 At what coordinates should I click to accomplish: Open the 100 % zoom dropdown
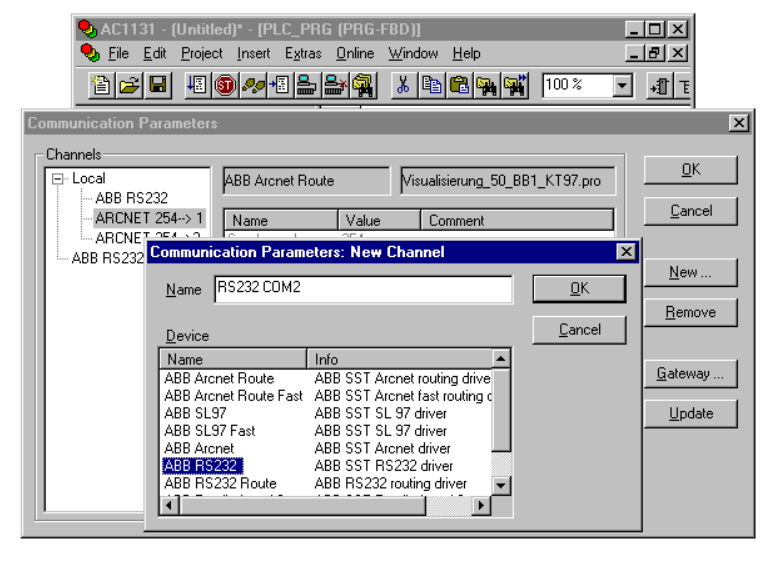pos(622,86)
